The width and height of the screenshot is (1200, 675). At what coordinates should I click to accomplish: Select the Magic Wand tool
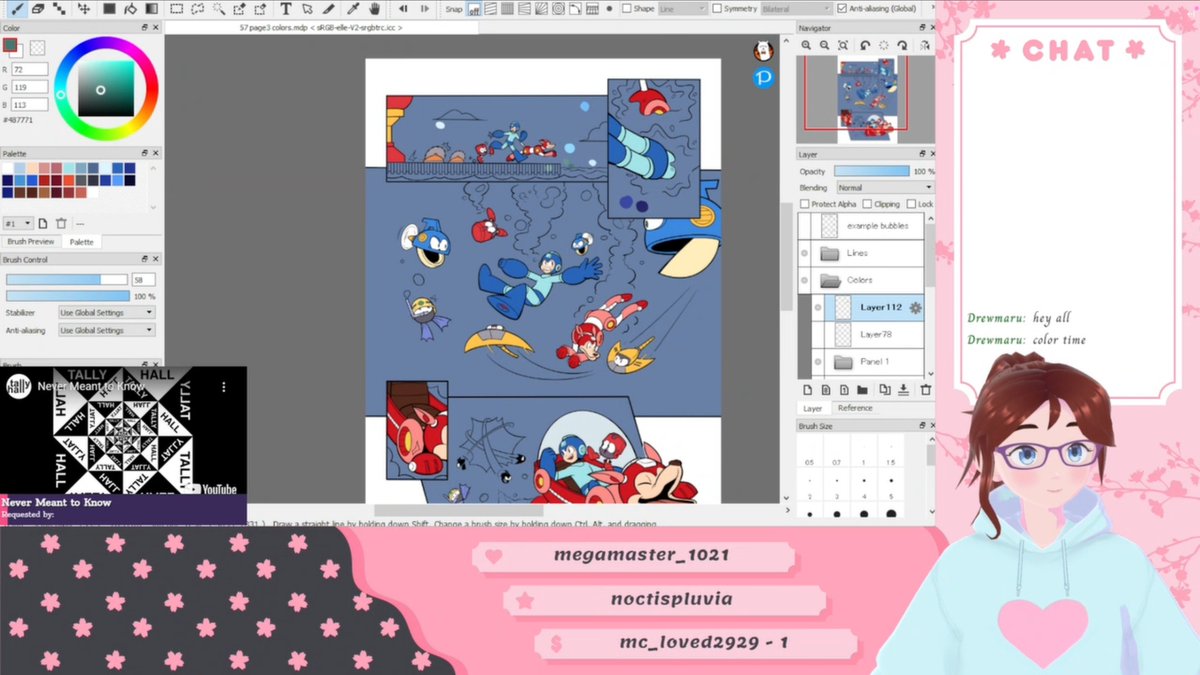tap(218, 8)
